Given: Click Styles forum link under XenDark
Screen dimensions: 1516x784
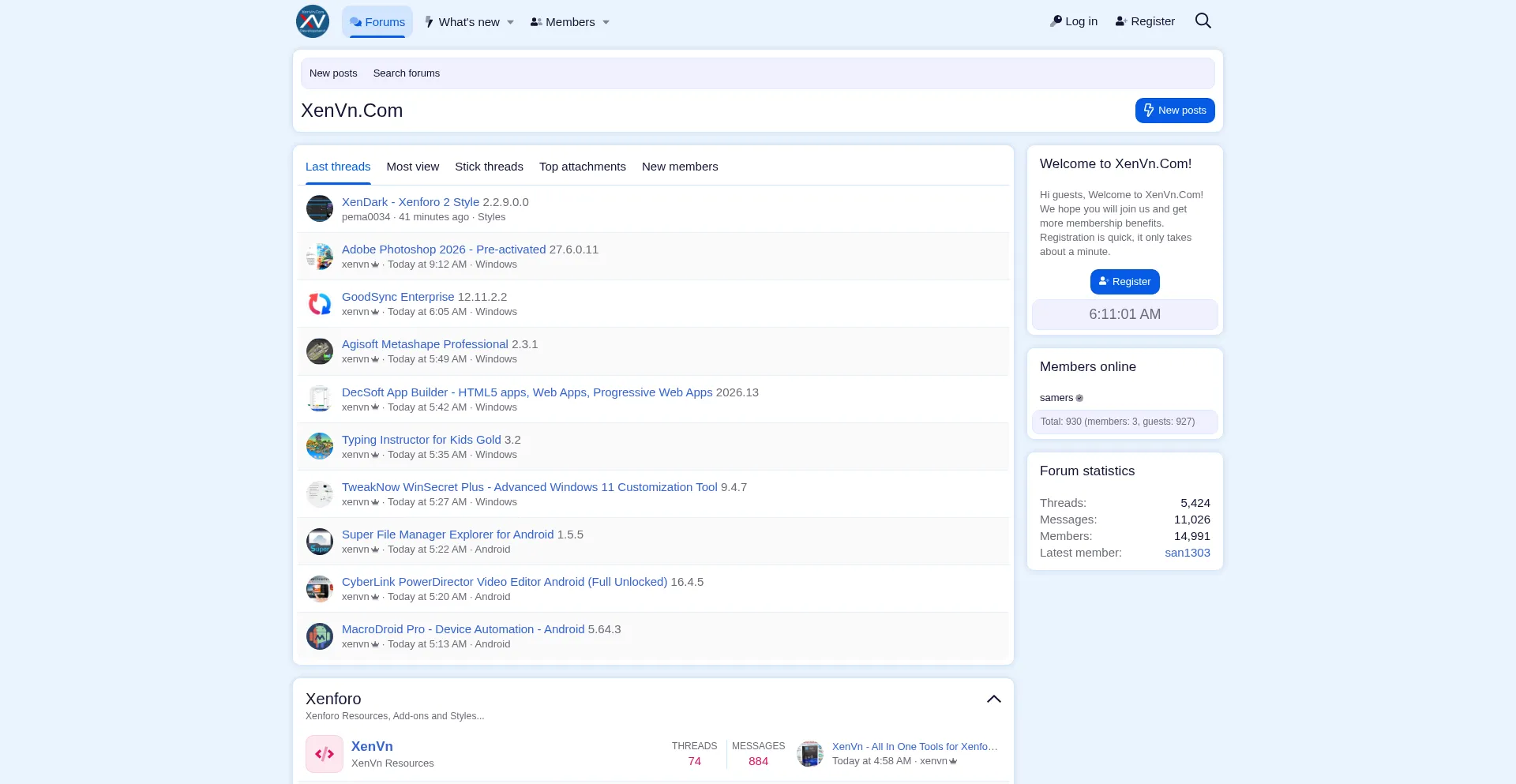Looking at the screenshot, I should [491, 217].
